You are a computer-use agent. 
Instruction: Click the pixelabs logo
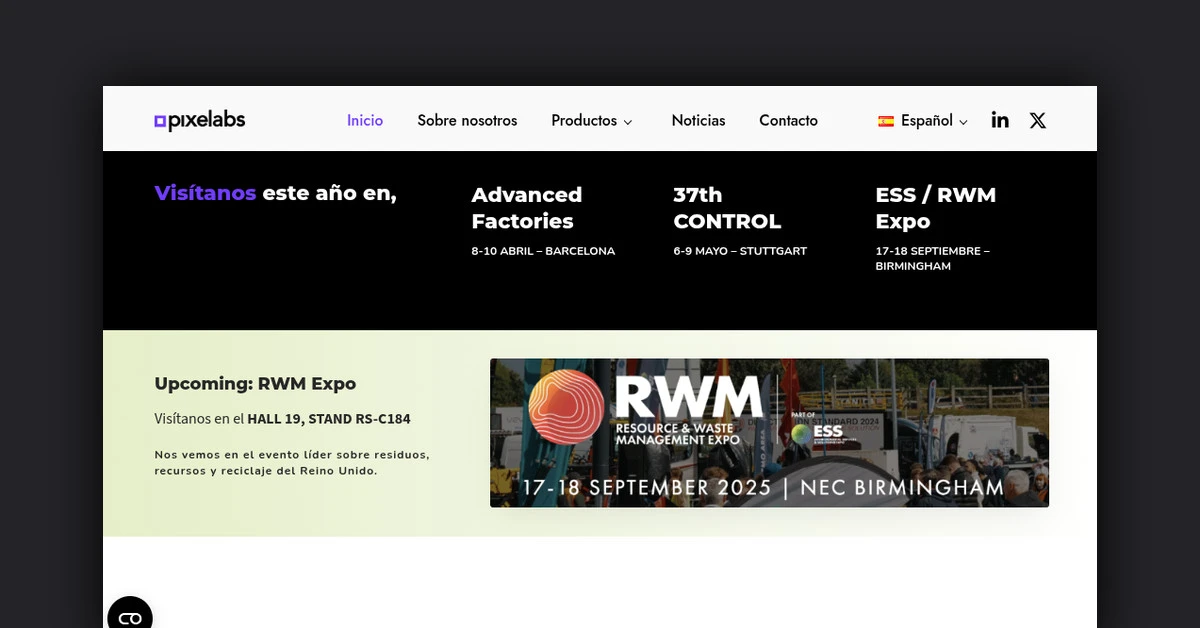[x=200, y=121]
